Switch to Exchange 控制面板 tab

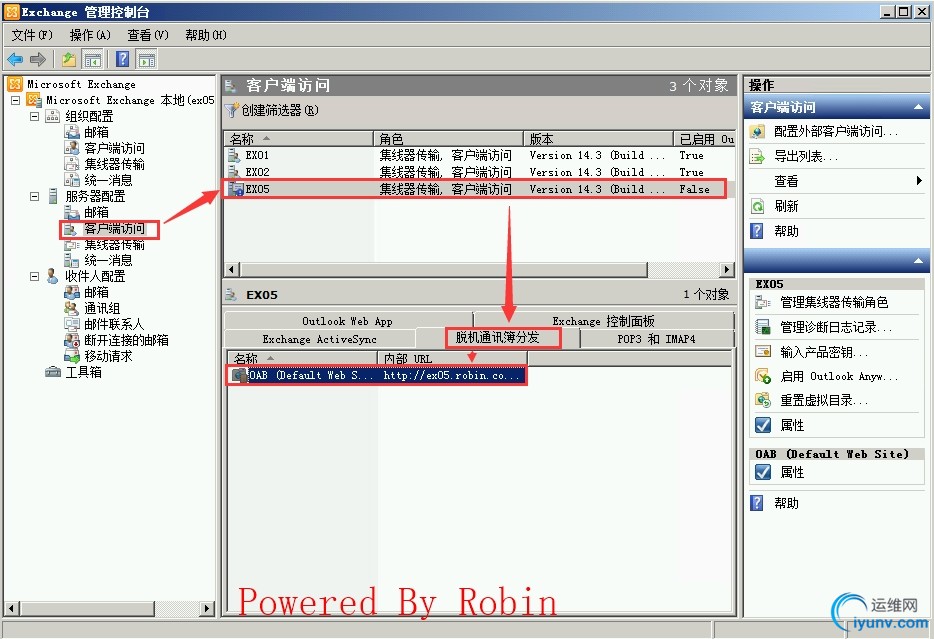603,321
